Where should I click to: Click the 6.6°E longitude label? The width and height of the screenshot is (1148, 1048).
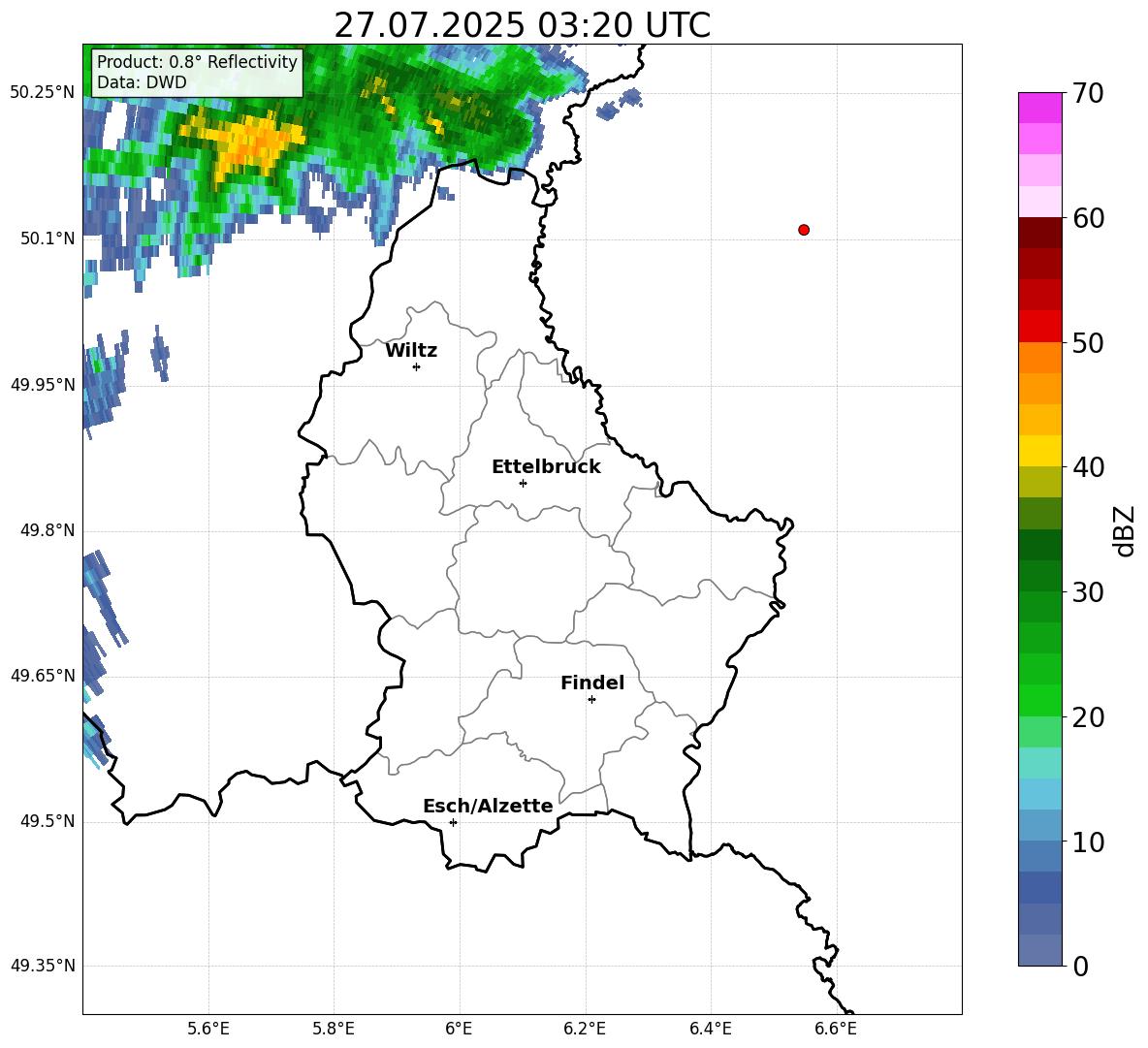tap(836, 1030)
